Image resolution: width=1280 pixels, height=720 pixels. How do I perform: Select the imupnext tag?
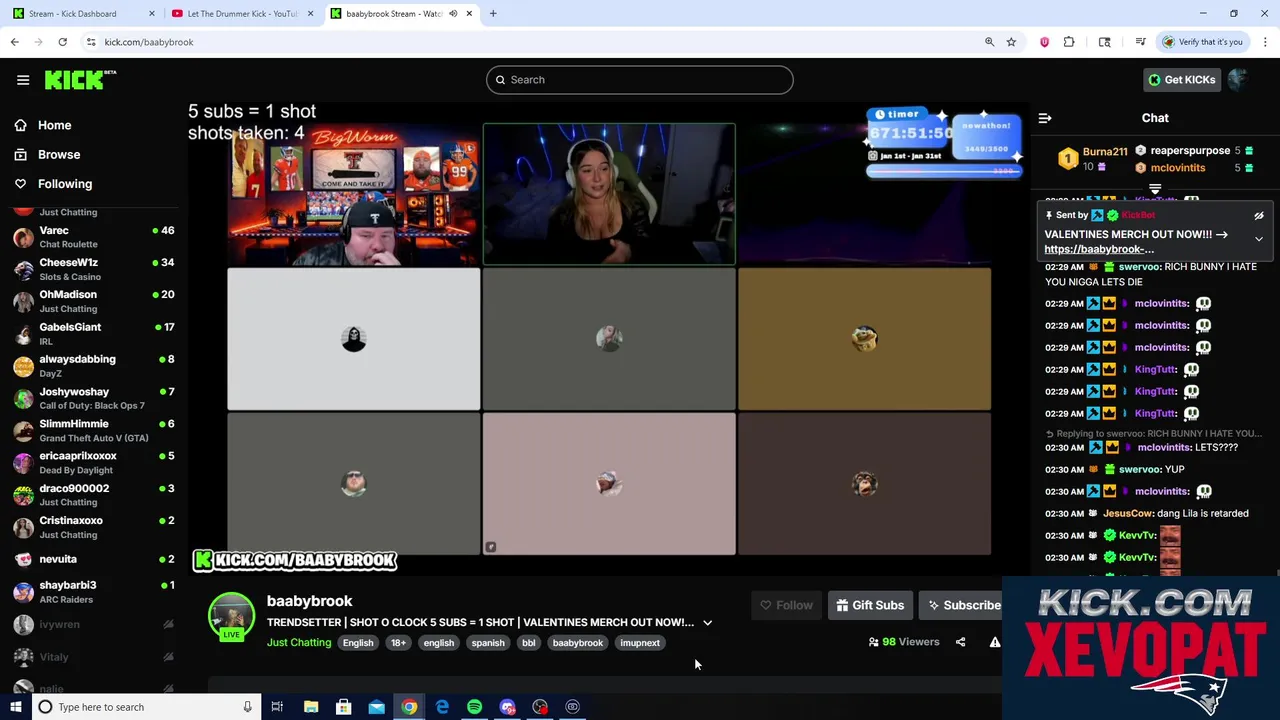(640, 643)
